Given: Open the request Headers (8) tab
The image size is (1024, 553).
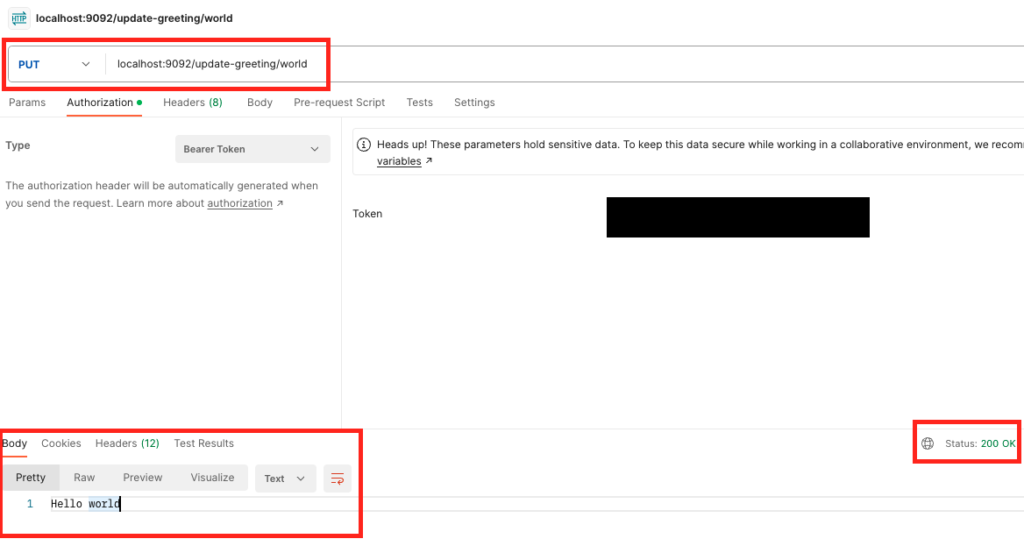Looking at the screenshot, I should pyautogui.click(x=192, y=102).
